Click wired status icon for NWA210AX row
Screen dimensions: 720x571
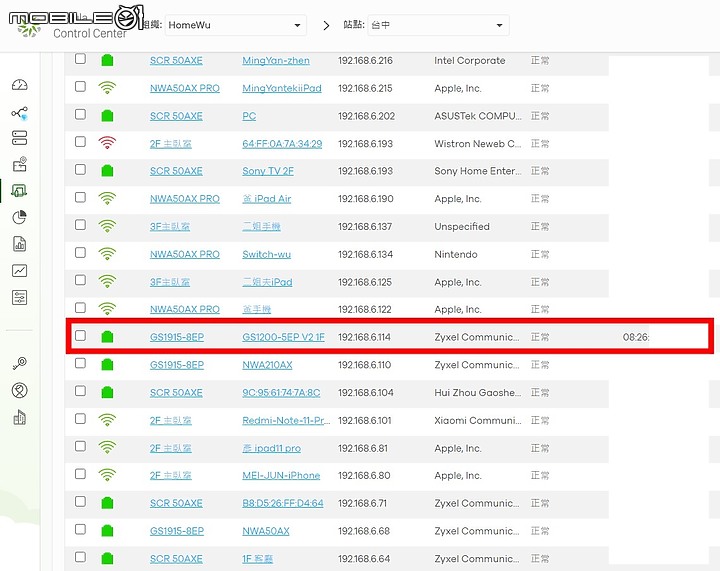pyautogui.click(x=107, y=365)
